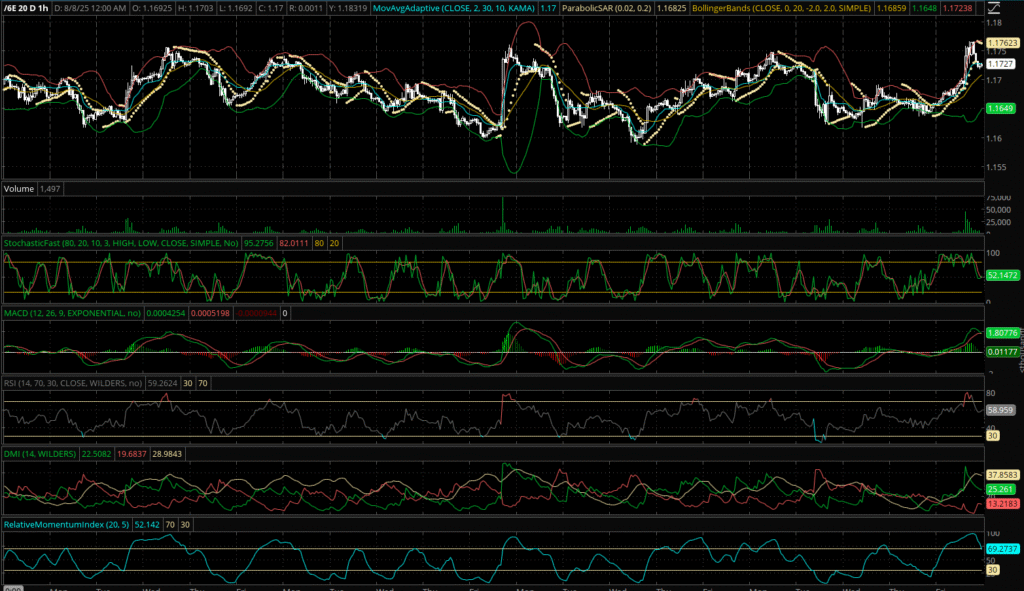The height and width of the screenshot is (591, 1024).
Task: Open the RSI (14, 70, 30) study label
Action: point(72,383)
